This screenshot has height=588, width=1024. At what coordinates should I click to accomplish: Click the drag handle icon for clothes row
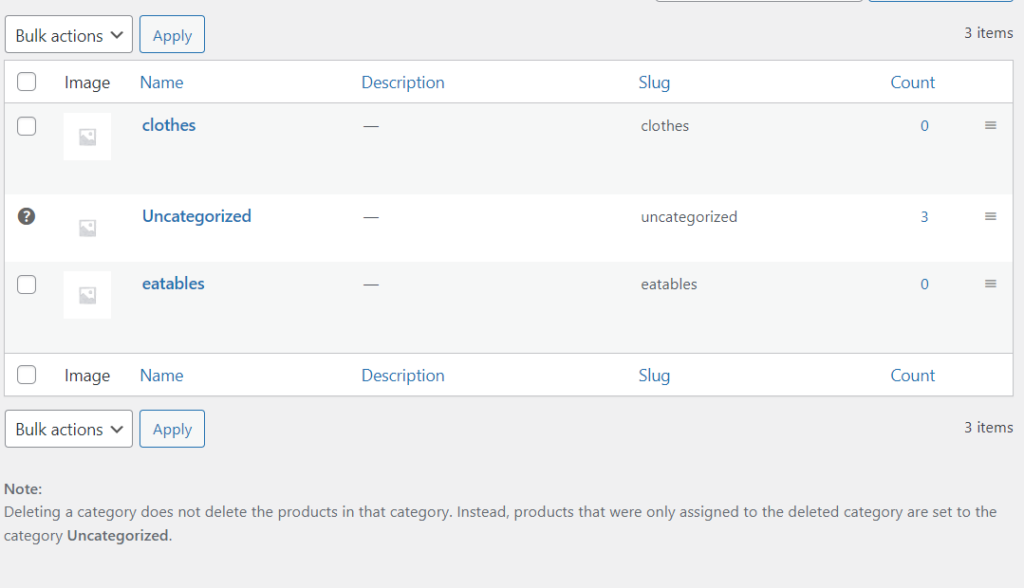(x=990, y=126)
